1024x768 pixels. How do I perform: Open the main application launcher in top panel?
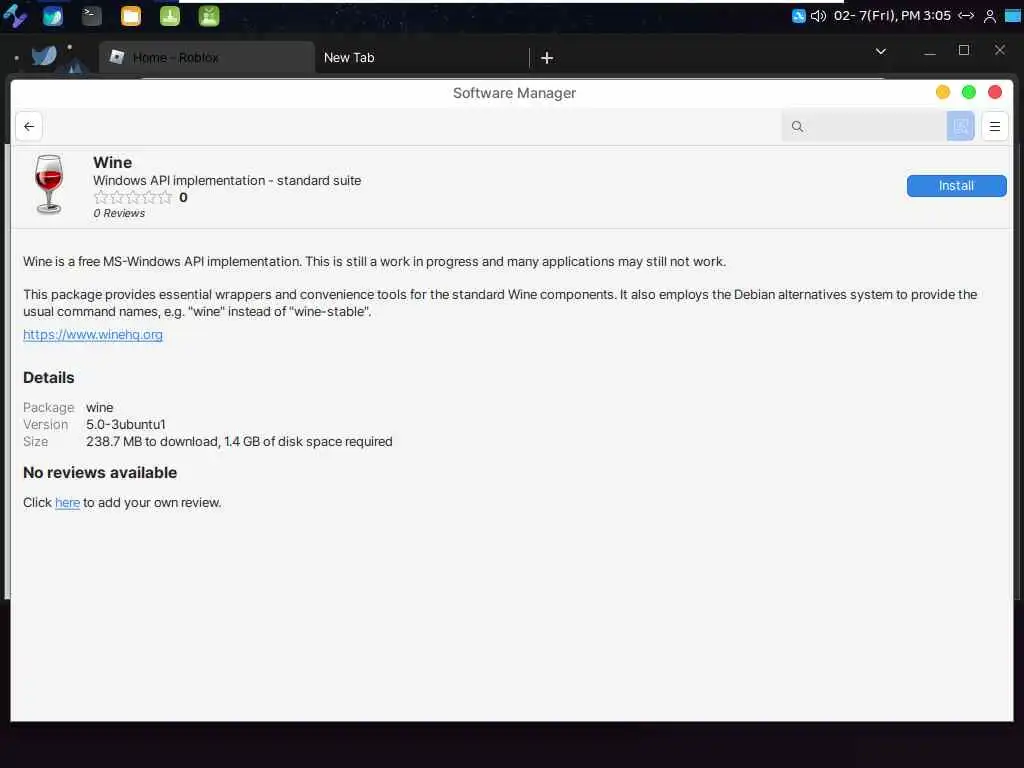click(x=14, y=16)
